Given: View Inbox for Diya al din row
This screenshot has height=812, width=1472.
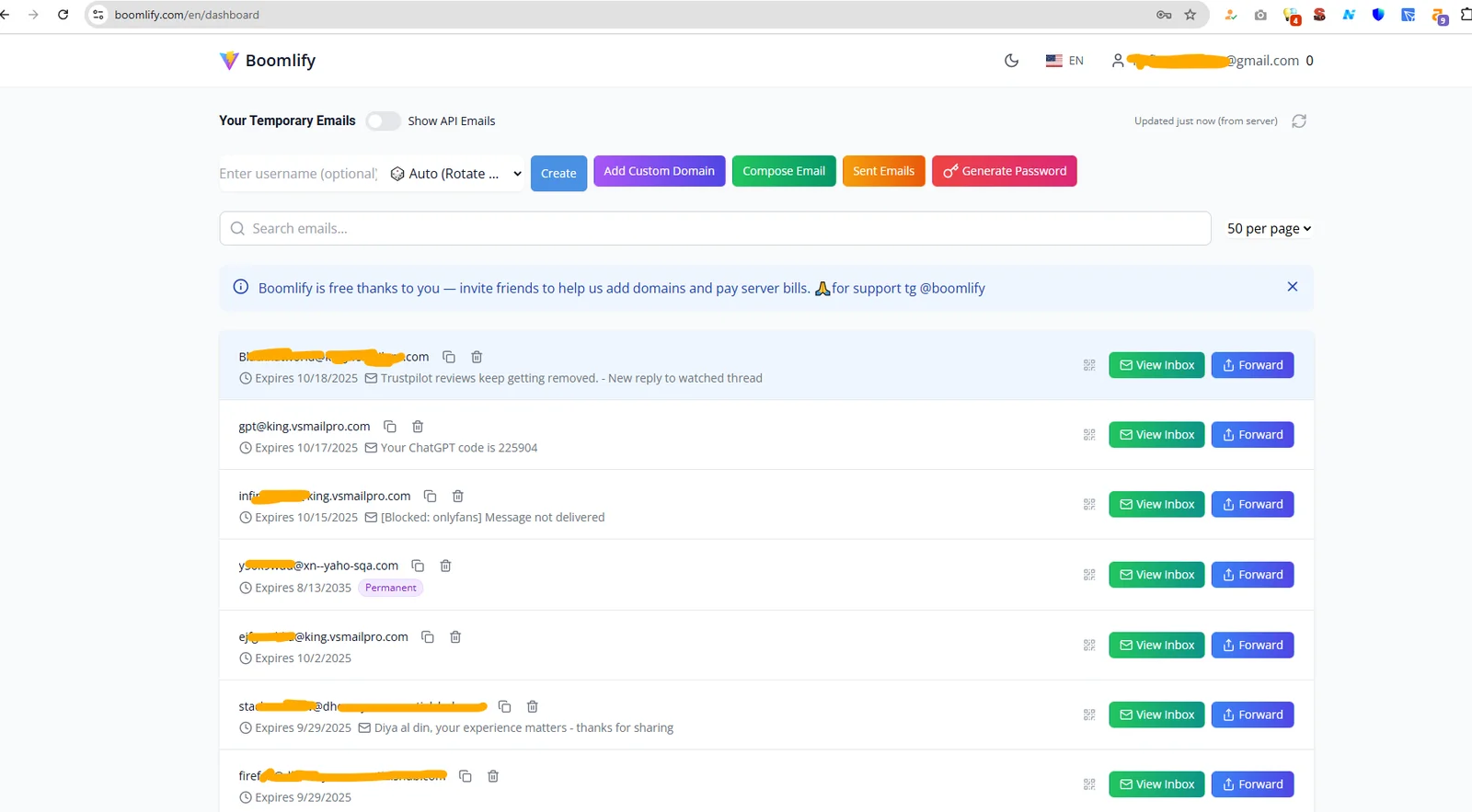Looking at the screenshot, I should pyautogui.click(x=1156, y=715).
